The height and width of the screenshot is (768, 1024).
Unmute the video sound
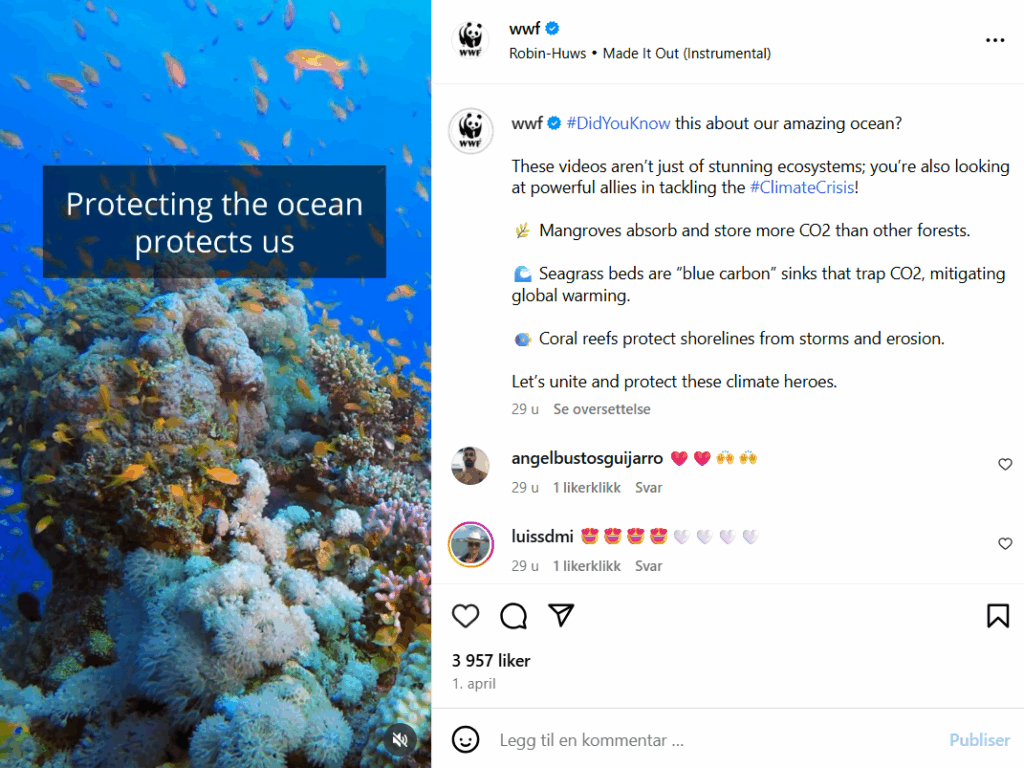(400, 740)
